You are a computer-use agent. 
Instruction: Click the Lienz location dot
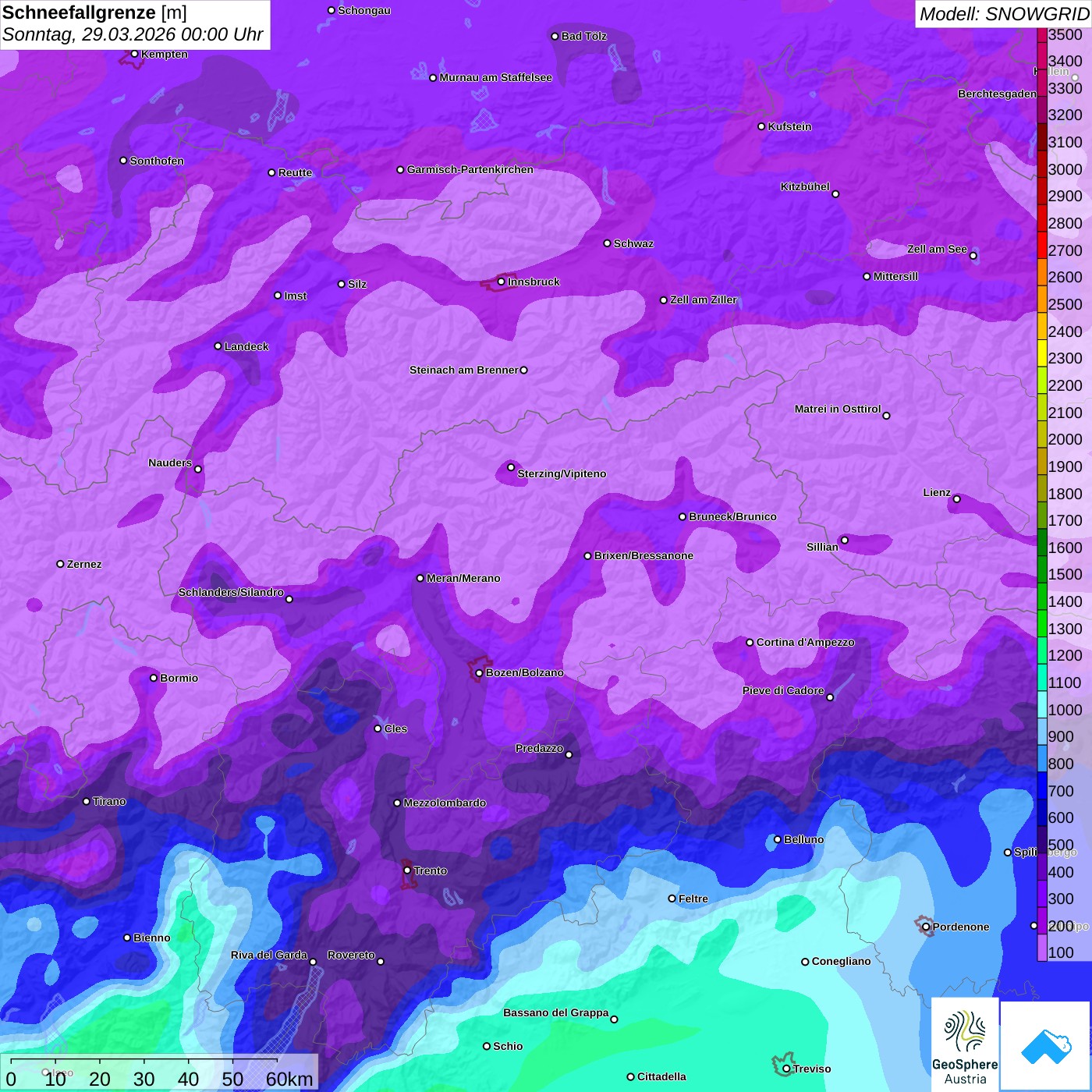tap(957, 498)
